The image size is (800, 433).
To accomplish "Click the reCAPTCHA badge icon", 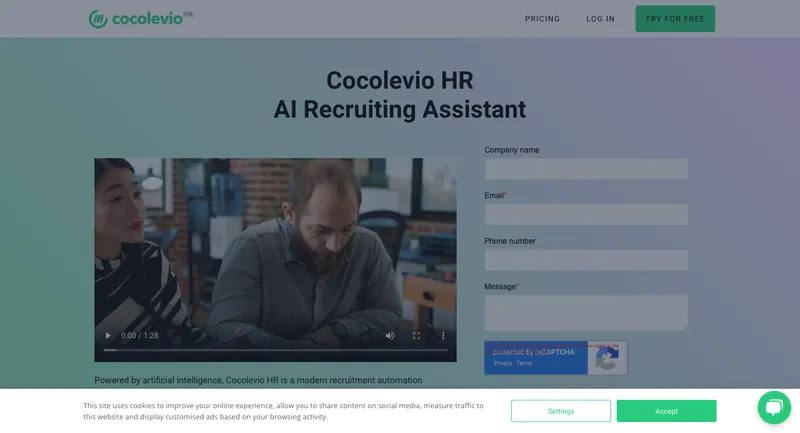I will click(607, 358).
